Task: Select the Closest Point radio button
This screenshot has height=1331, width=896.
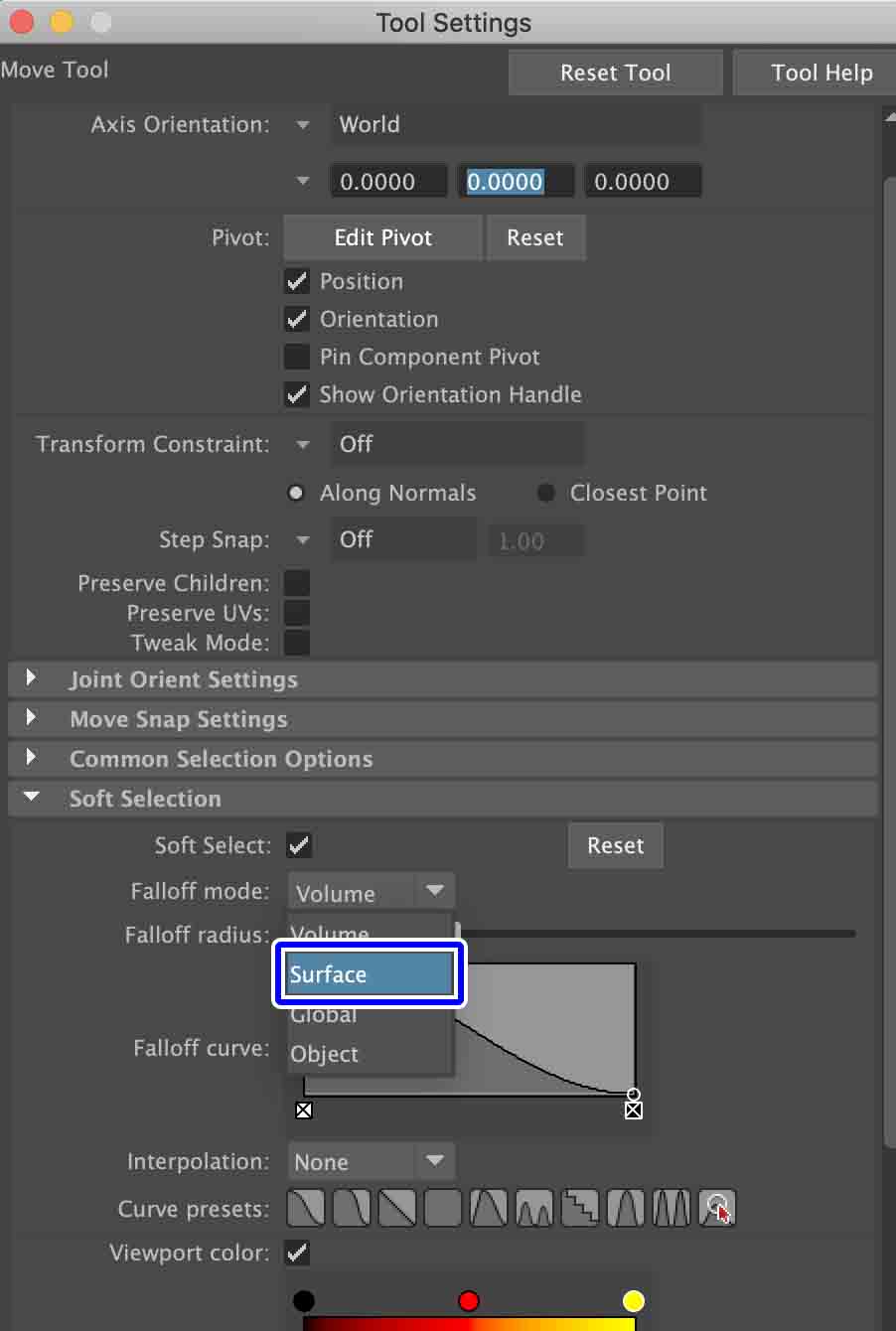Action: coord(545,492)
